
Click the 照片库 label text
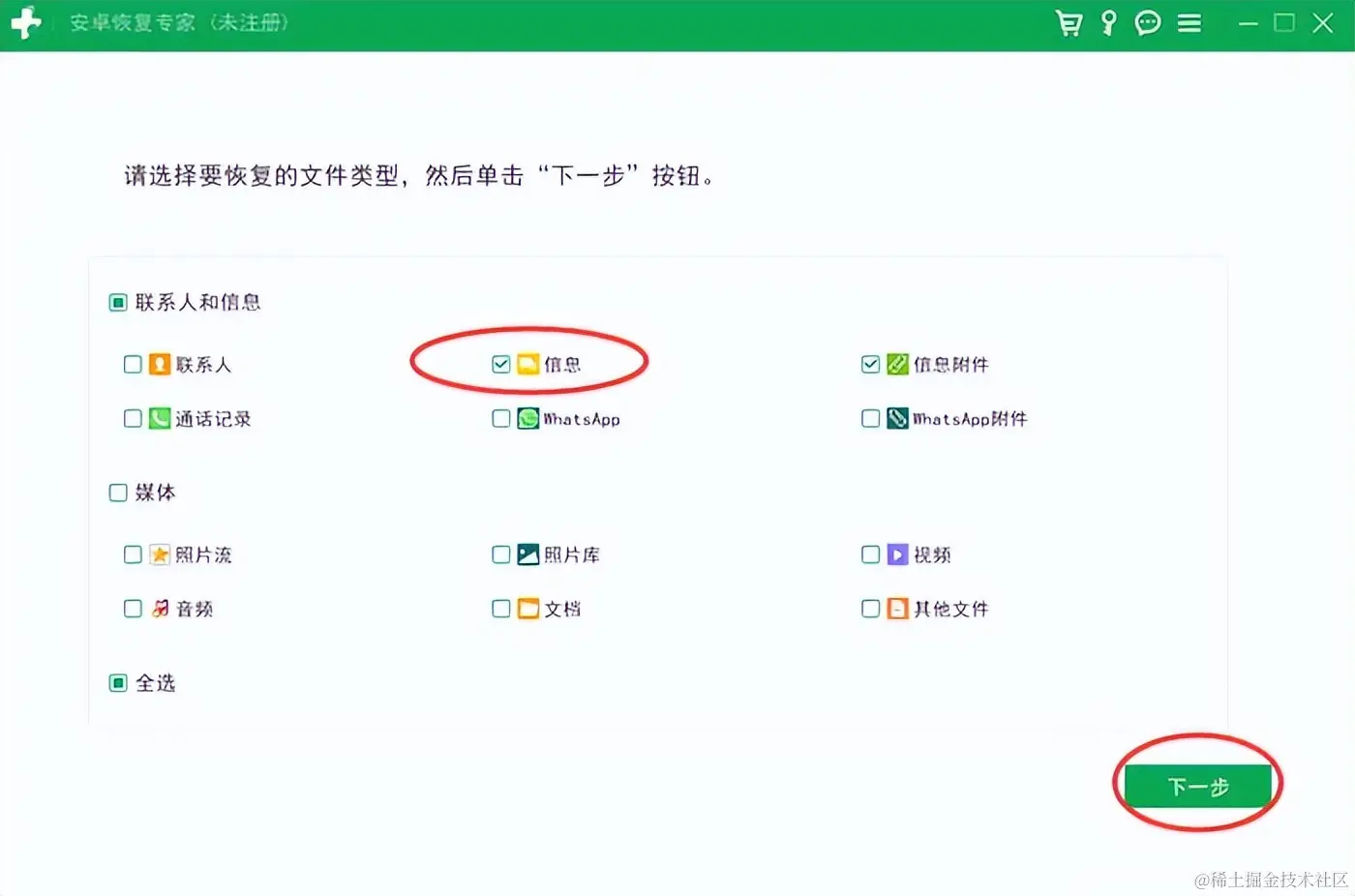(x=572, y=554)
